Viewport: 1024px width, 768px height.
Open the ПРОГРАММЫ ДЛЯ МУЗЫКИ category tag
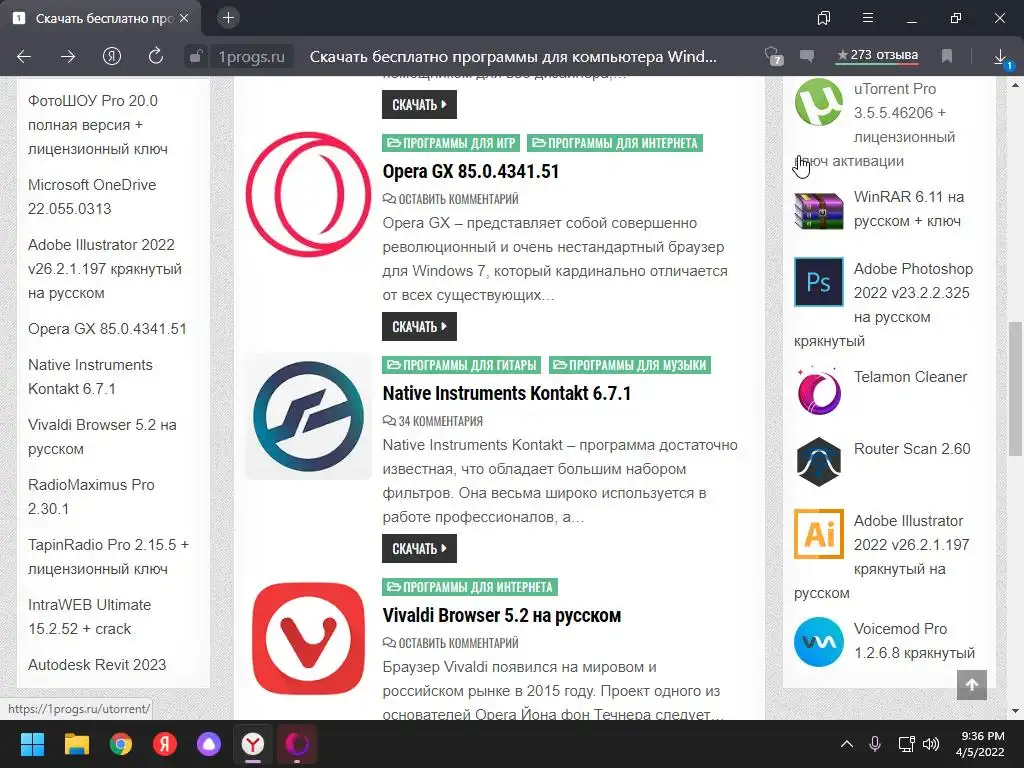click(x=630, y=365)
